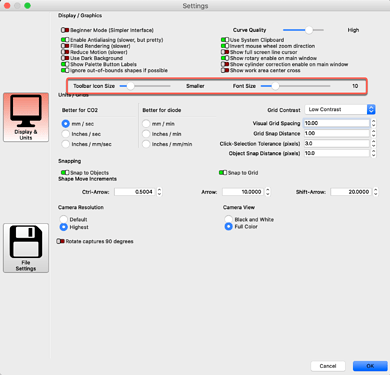The width and height of the screenshot is (390, 375).
Task: Adjust the Font Size slider
Action: coord(295,86)
